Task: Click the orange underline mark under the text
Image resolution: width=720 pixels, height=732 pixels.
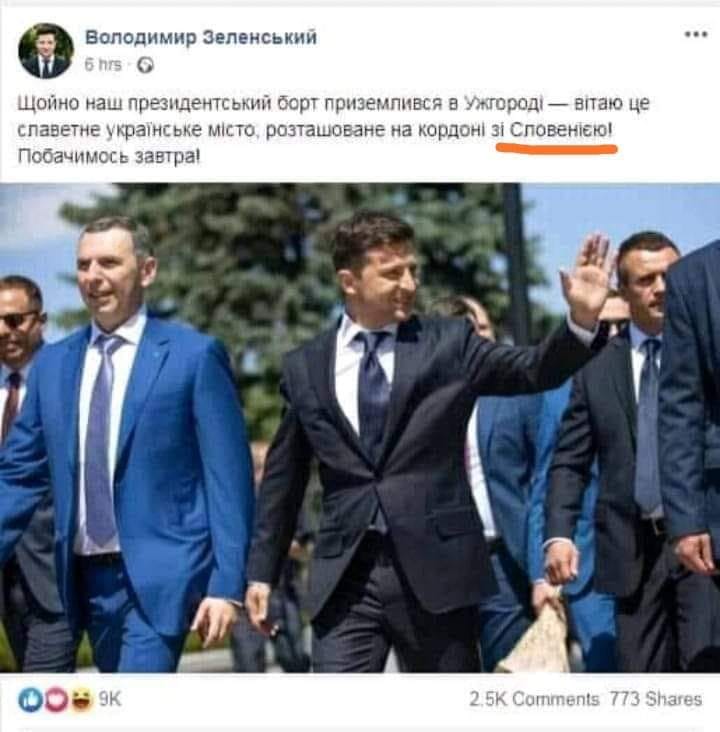Action: [x=557, y=149]
